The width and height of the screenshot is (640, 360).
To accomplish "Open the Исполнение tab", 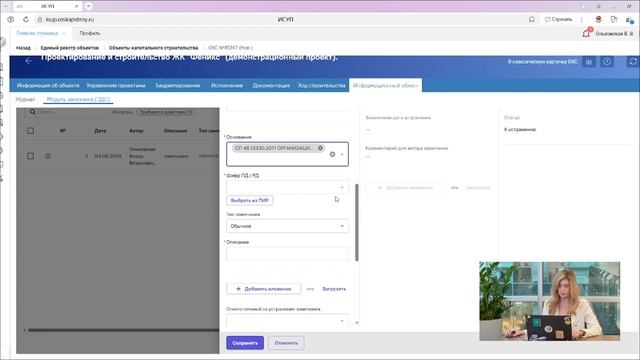I will click(227, 85).
